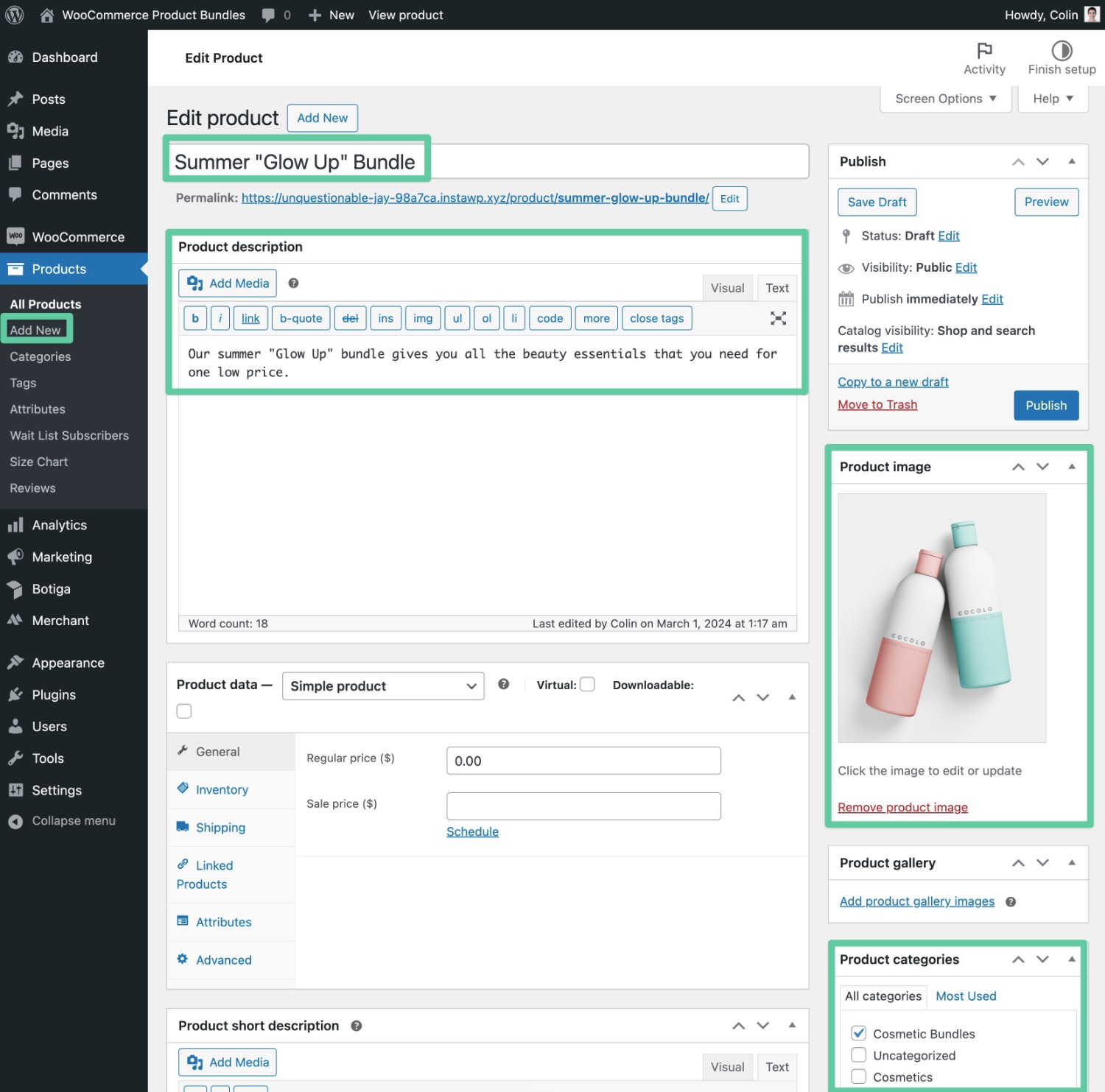
Task: Click the Preview button
Action: [x=1046, y=202]
